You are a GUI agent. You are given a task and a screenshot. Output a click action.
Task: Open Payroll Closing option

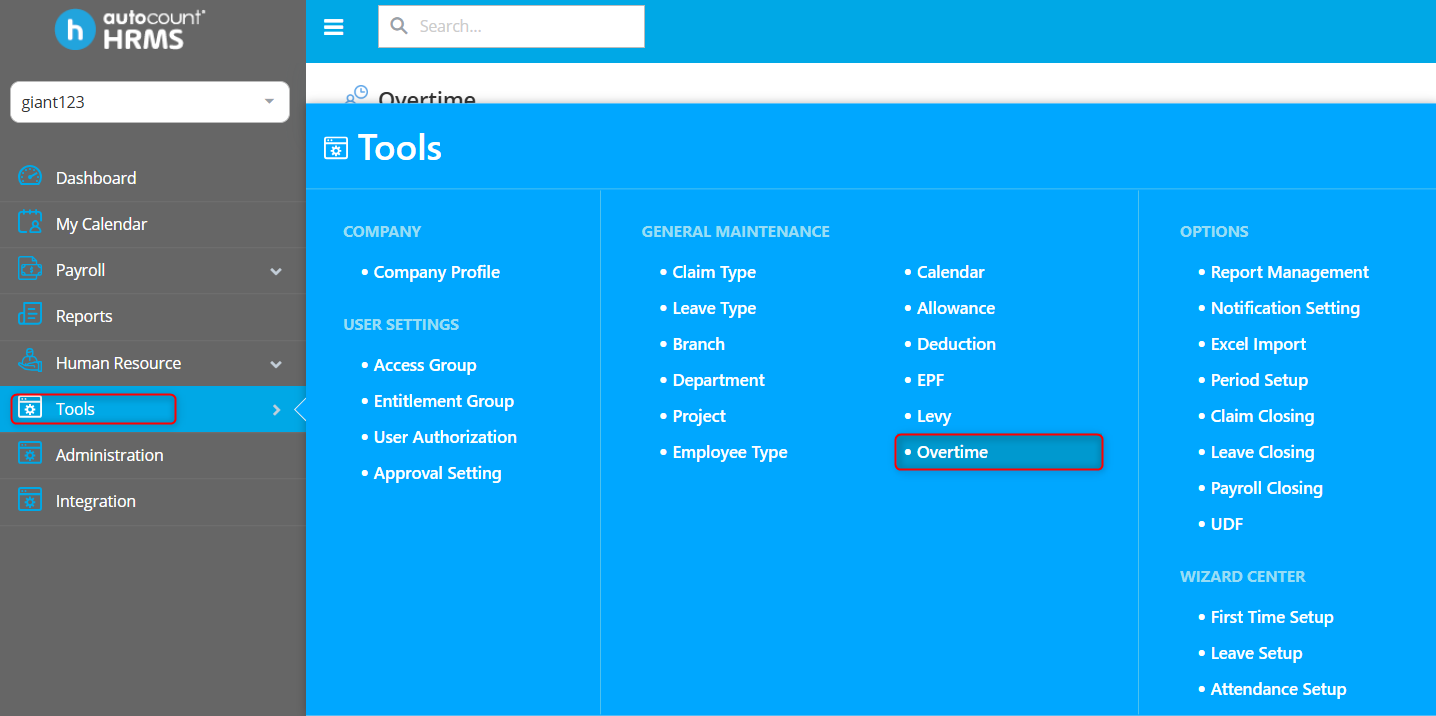[x=1266, y=488]
